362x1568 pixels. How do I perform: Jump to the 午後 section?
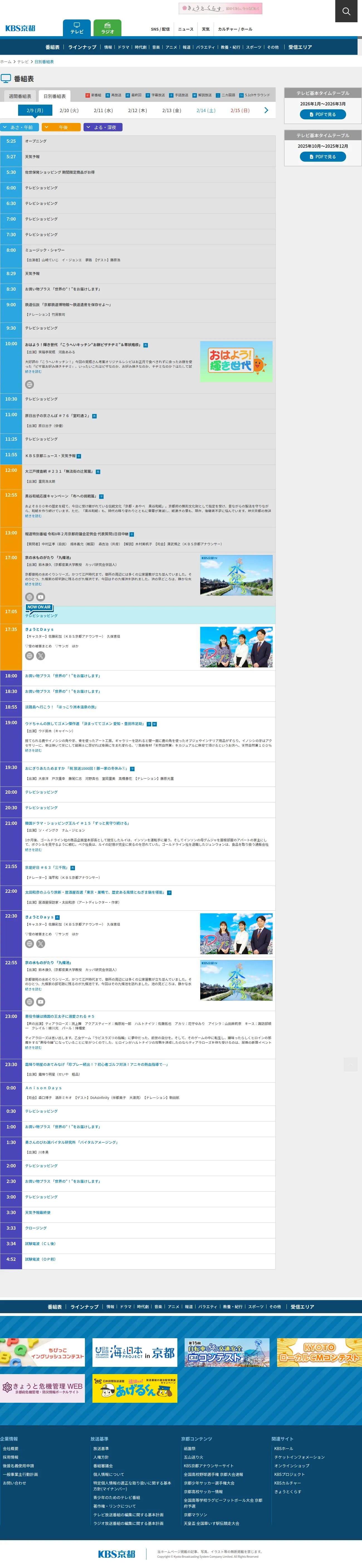point(62,127)
